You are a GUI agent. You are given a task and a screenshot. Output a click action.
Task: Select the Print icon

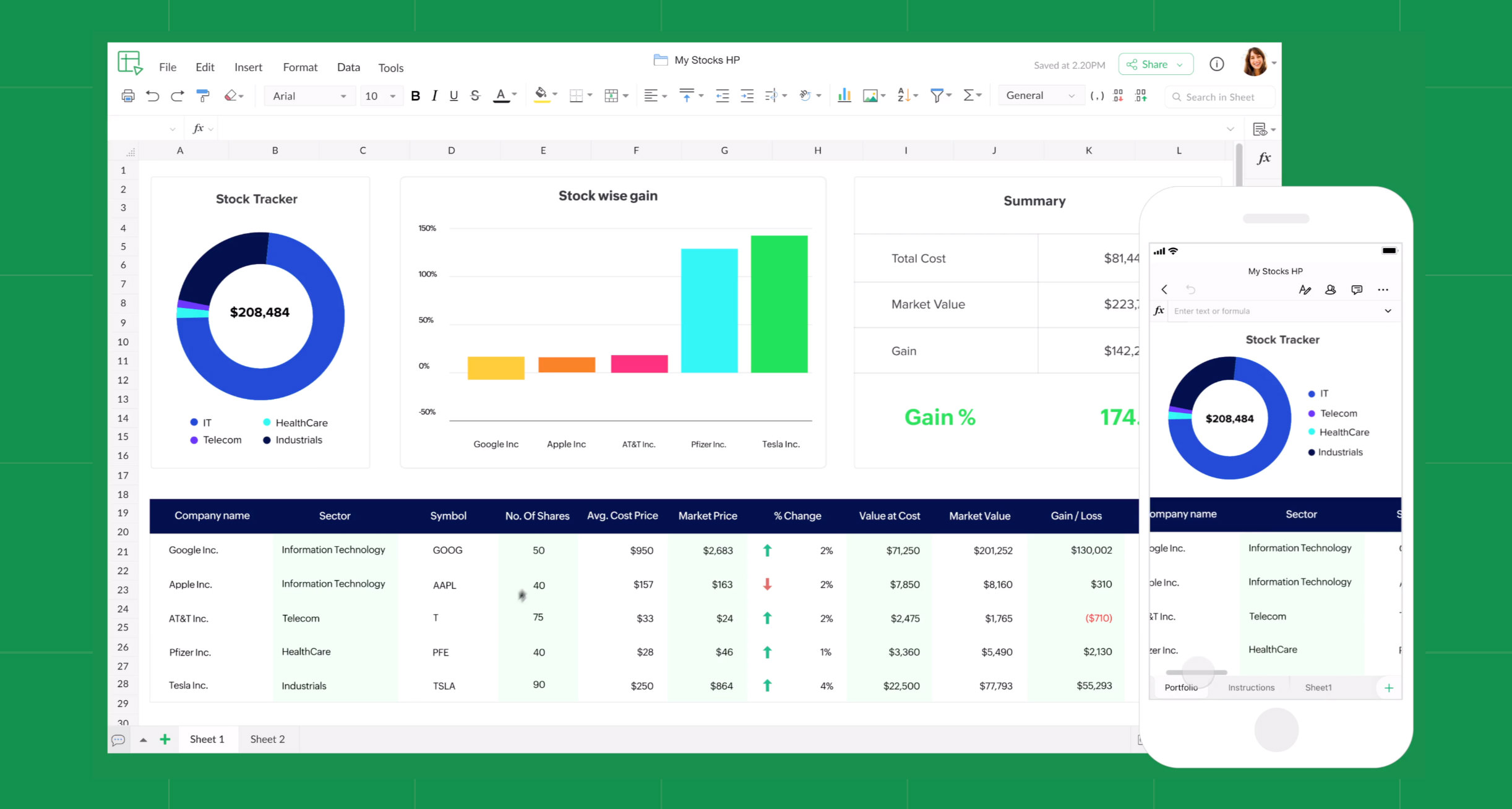point(128,95)
